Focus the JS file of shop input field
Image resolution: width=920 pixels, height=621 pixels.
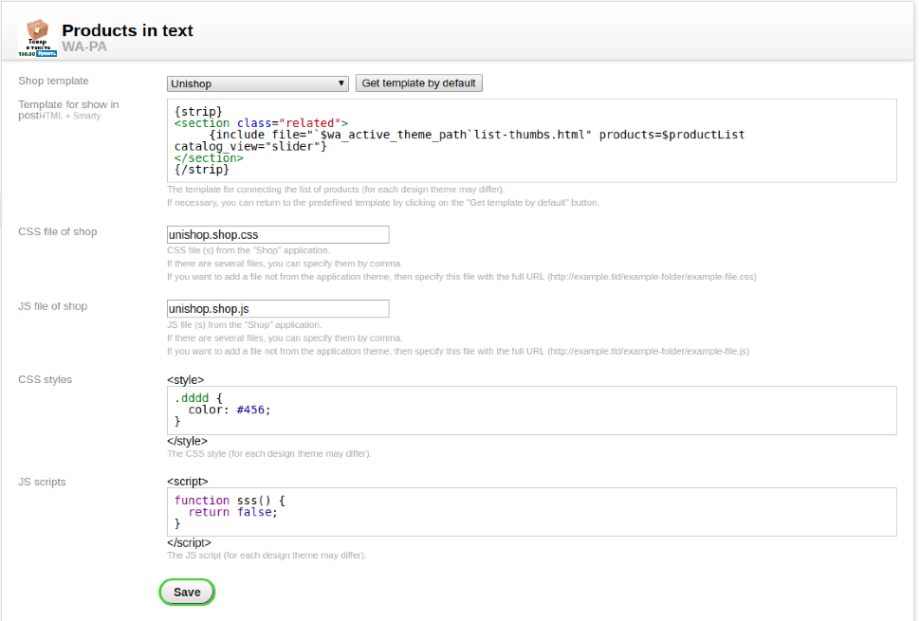pos(278,309)
